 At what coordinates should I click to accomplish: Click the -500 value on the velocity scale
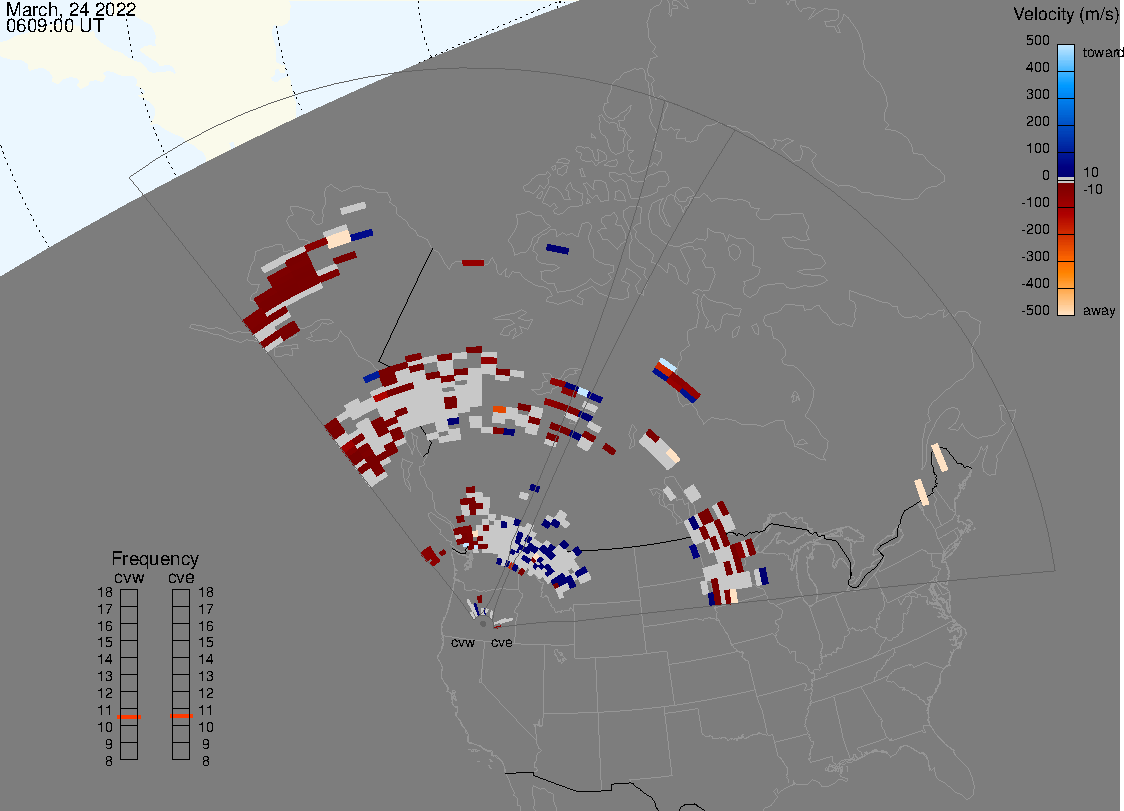tap(1035, 311)
